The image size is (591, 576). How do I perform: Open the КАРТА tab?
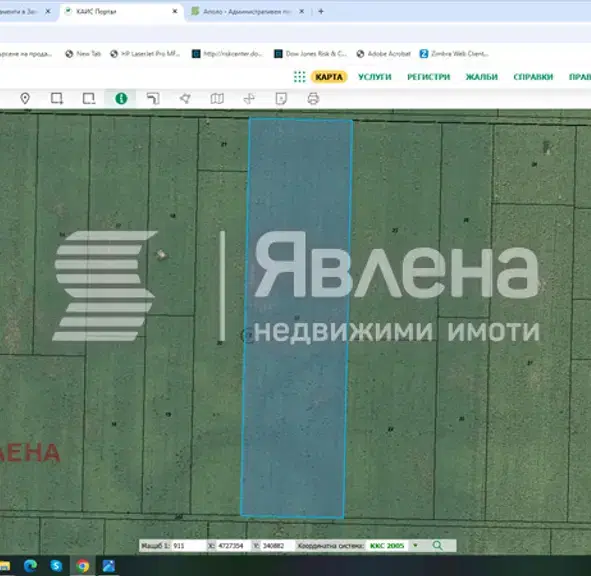pyautogui.click(x=329, y=77)
